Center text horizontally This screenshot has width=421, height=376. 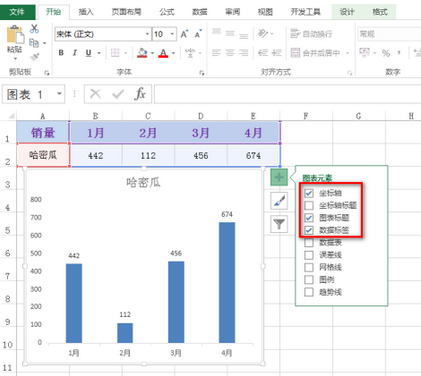(230, 53)
